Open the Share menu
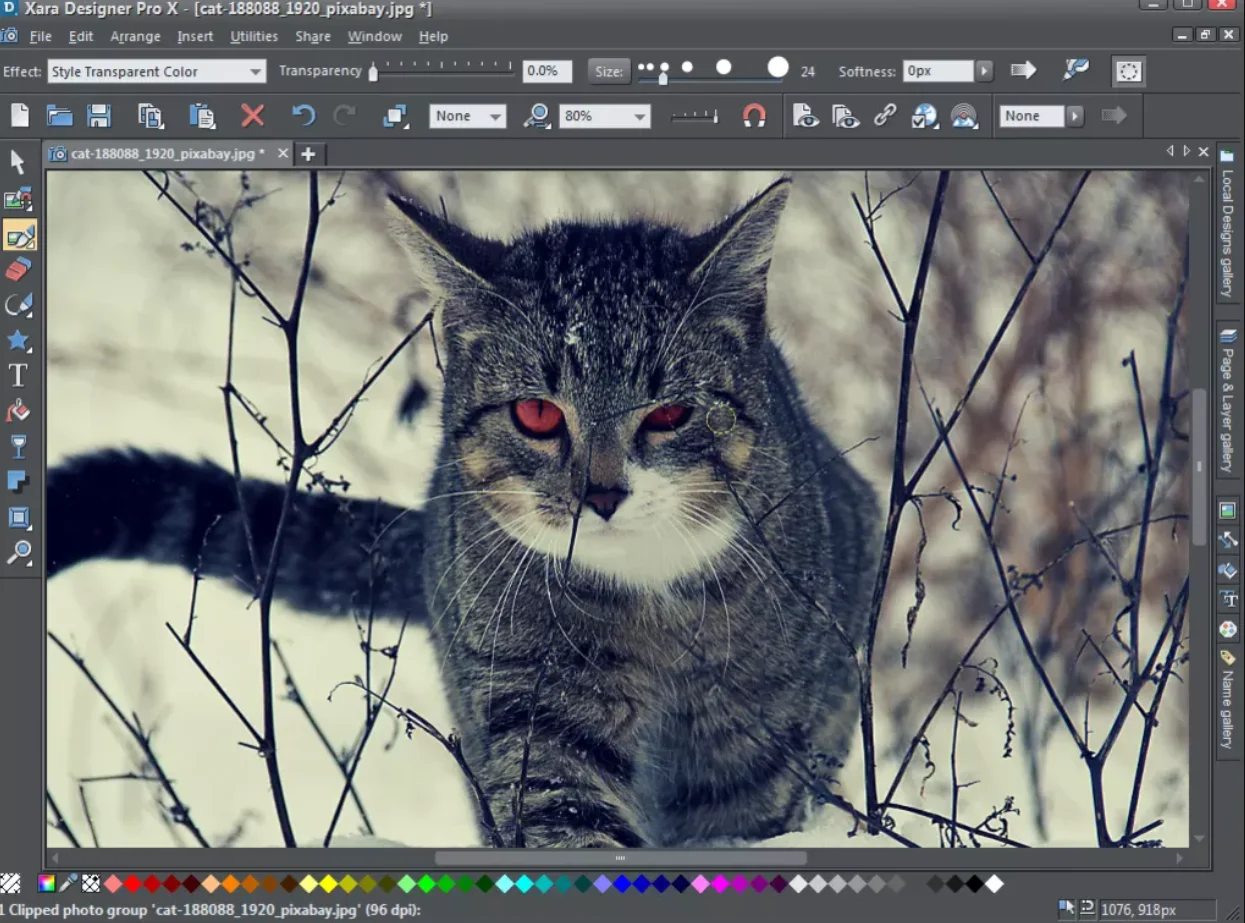 click(313, 36)
